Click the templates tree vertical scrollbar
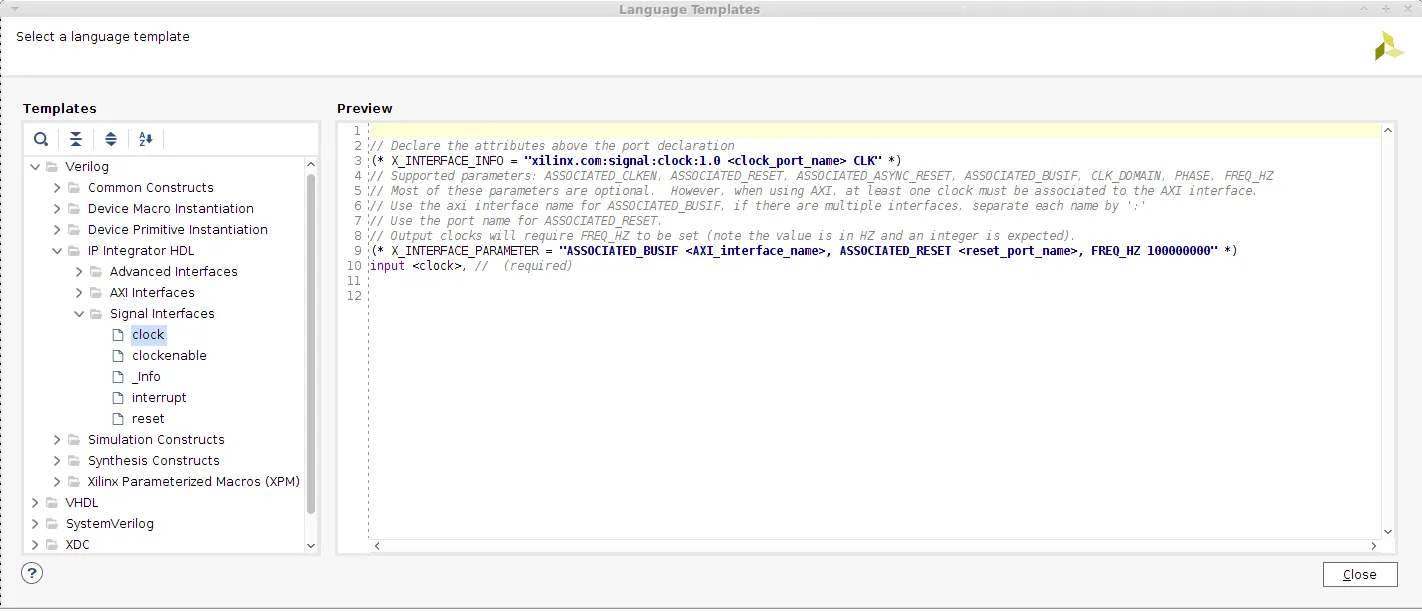This screenshot has width=1422, height=612. point(311,343)
